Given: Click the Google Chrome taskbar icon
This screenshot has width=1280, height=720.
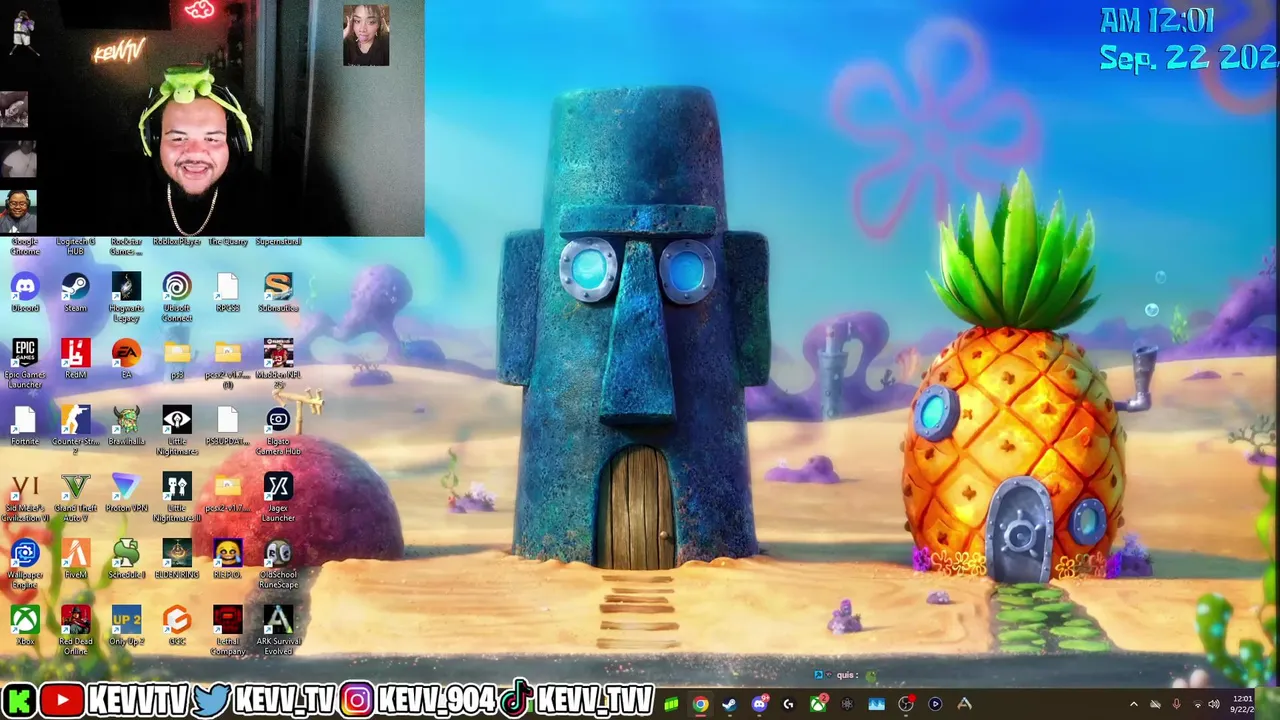Looking at the screenshot, I should pos(700,704).
